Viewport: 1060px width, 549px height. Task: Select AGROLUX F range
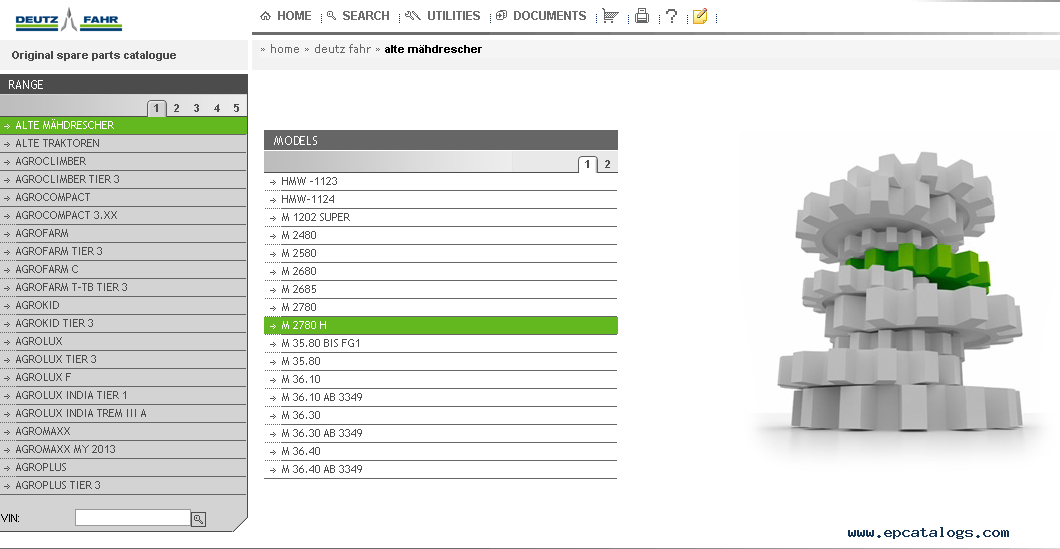pyautogui.click(x=124, y=377)
